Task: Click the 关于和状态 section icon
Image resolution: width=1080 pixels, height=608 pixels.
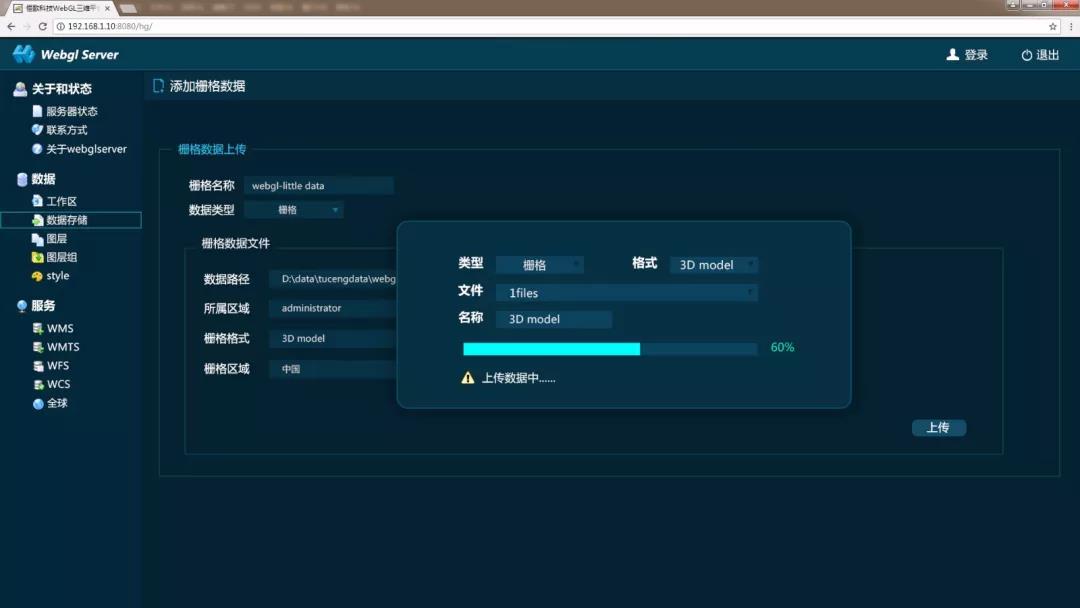Action: tap(20, 89)
